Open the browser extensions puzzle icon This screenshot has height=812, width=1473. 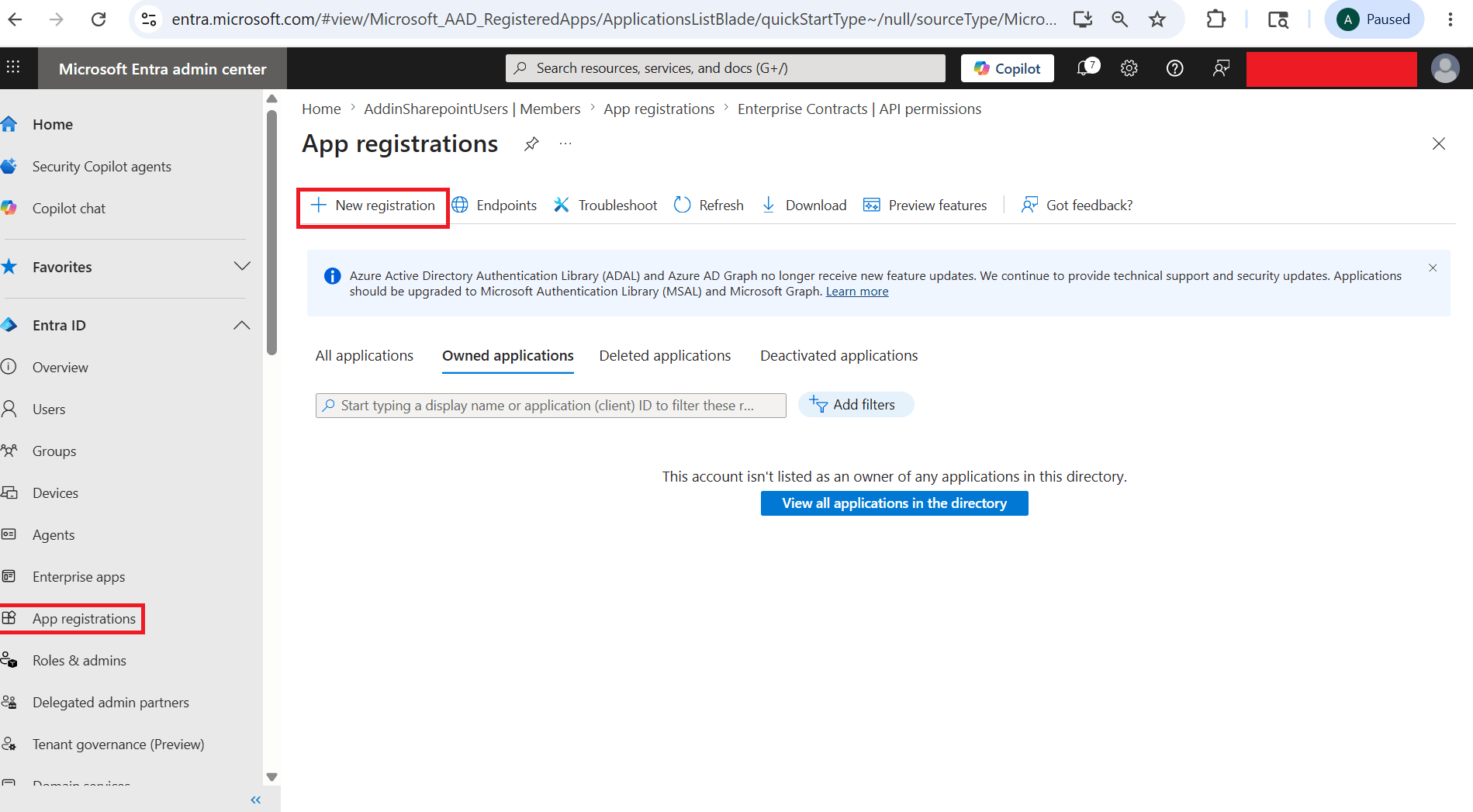click(x=1216, y=19)
